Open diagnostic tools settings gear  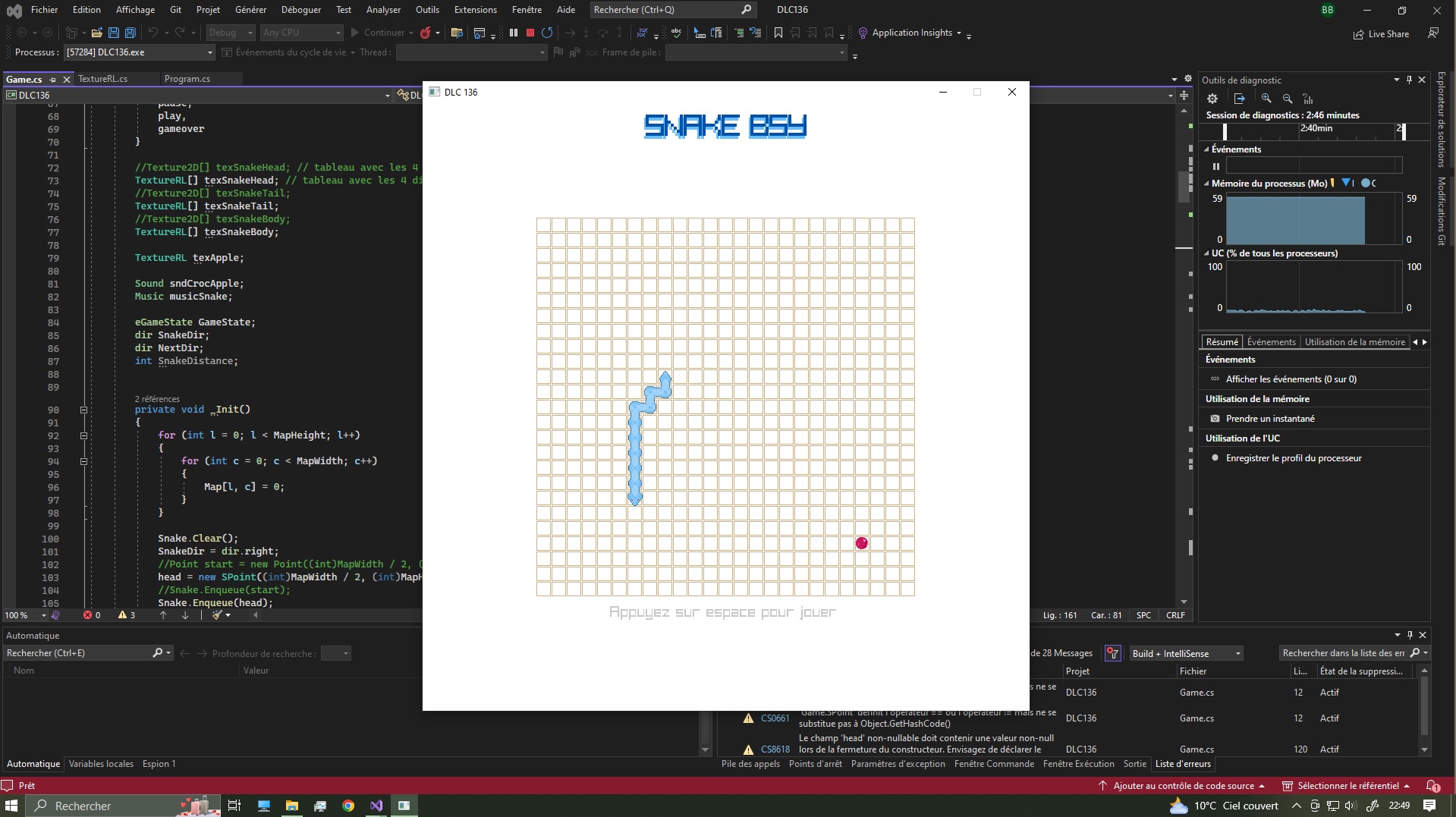tap(1212, 99)
